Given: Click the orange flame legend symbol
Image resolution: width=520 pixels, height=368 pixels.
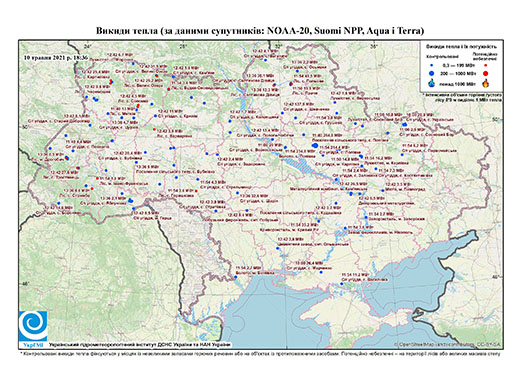Looking at the screenshot, I should (x=486, y=83).
